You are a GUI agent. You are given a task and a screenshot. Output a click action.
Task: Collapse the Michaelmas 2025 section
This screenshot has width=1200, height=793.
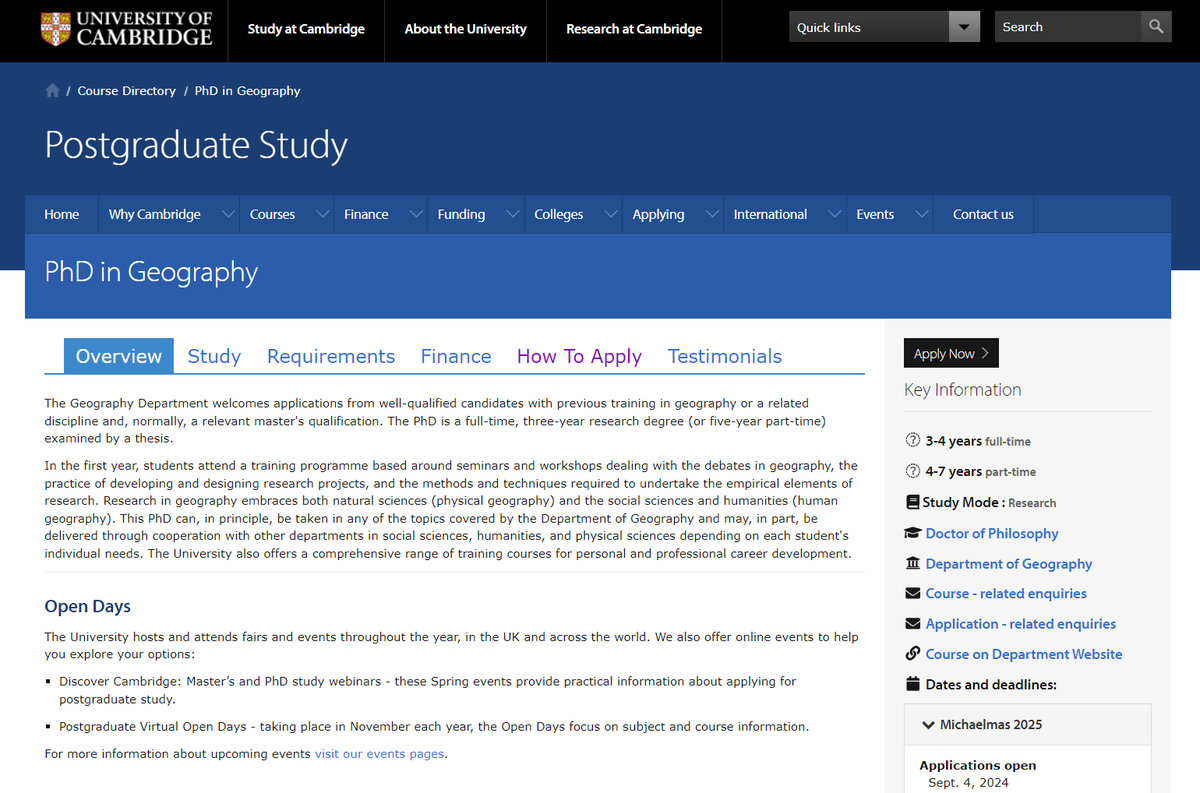(x=1027, y=724)
